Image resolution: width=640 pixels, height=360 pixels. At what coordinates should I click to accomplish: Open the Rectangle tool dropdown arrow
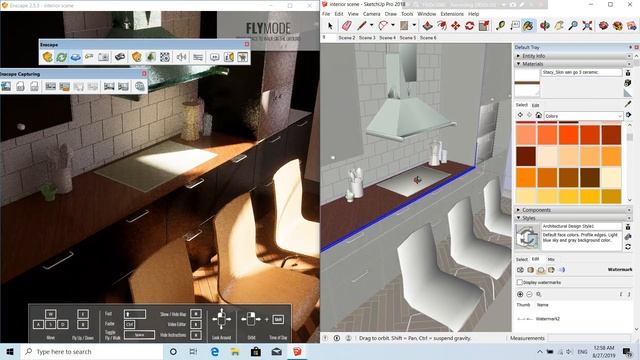414,26
